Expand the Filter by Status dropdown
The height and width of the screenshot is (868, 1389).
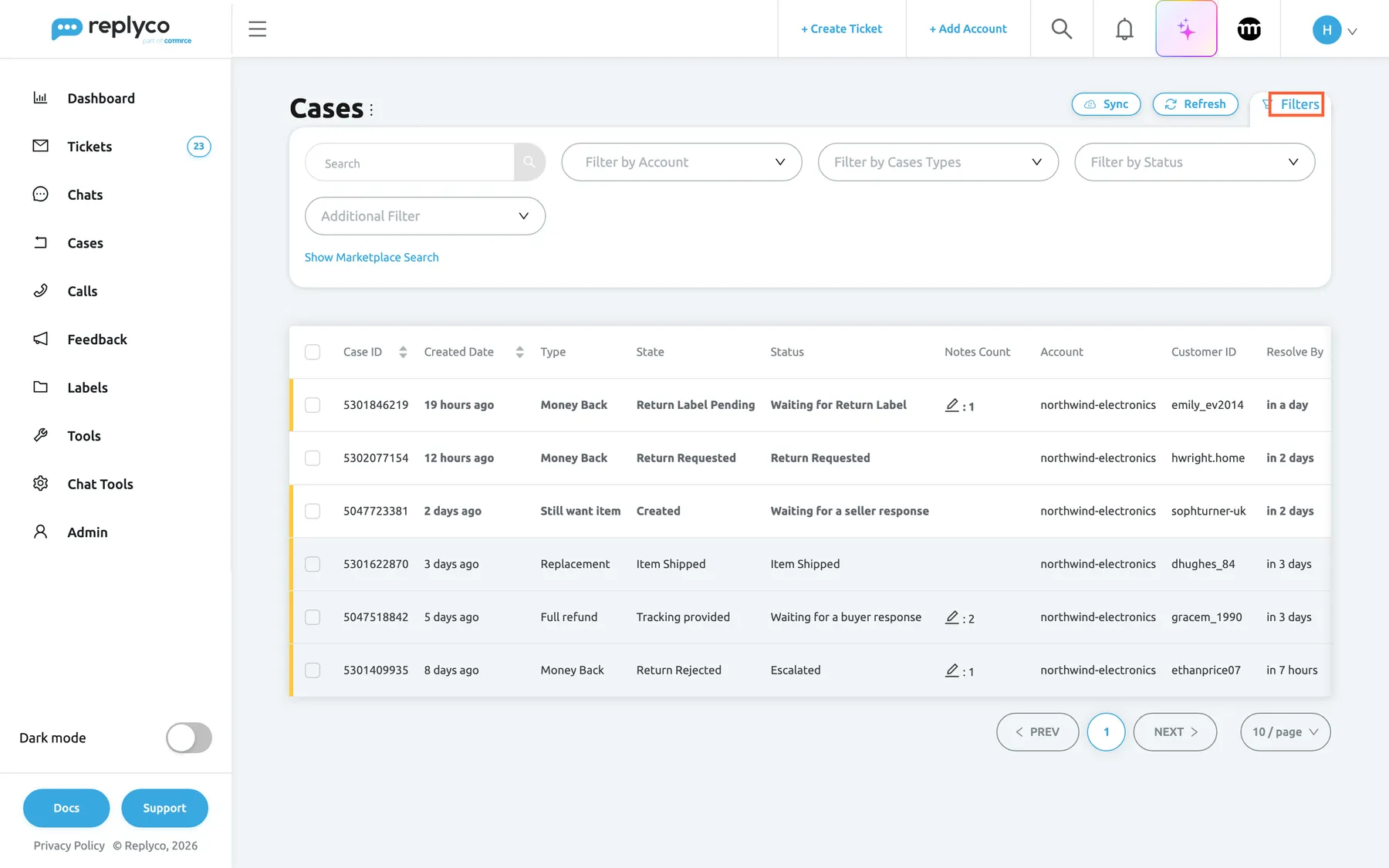pos(1195,162)
